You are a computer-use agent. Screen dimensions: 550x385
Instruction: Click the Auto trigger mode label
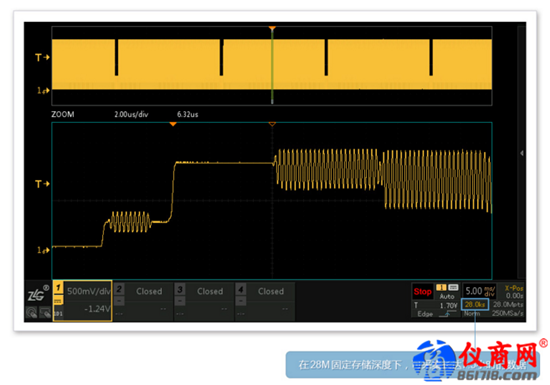(447, 296)
